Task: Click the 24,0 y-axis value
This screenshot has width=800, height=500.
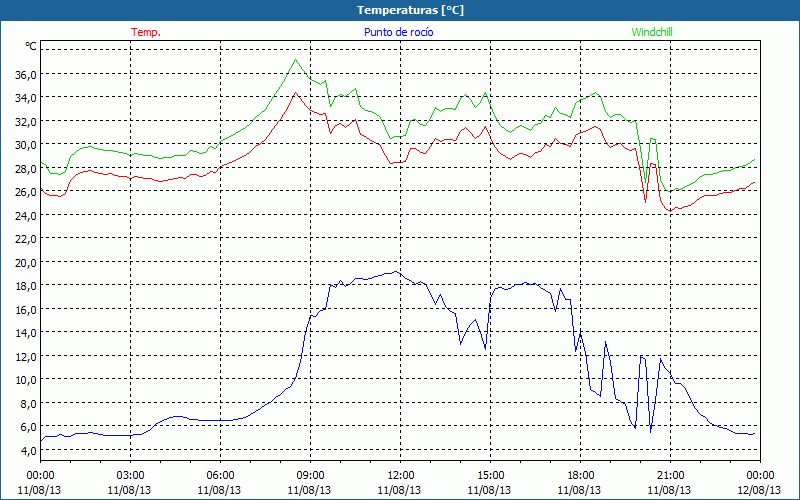Action: (x=26, y=216)
